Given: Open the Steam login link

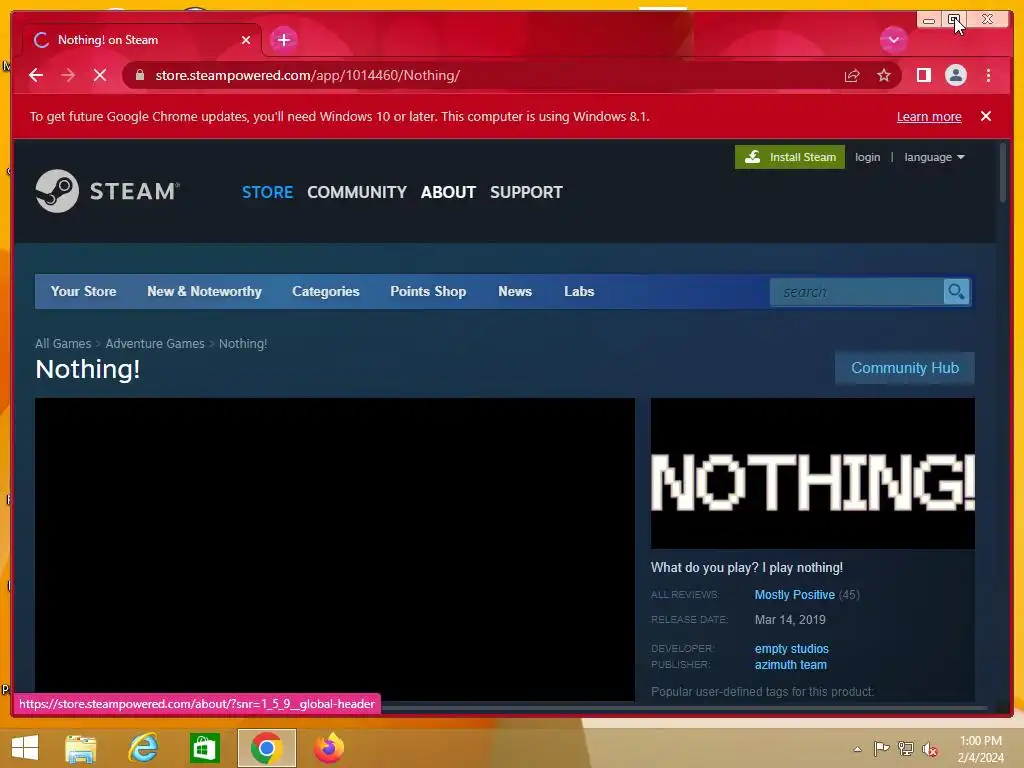Looking at the screenshot, I should pos(867,157).
